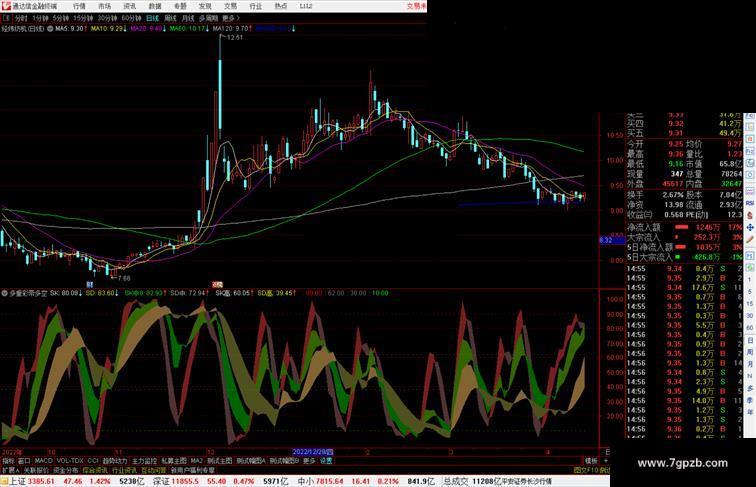Open 设置 in the indicator bar

(326, 461)
